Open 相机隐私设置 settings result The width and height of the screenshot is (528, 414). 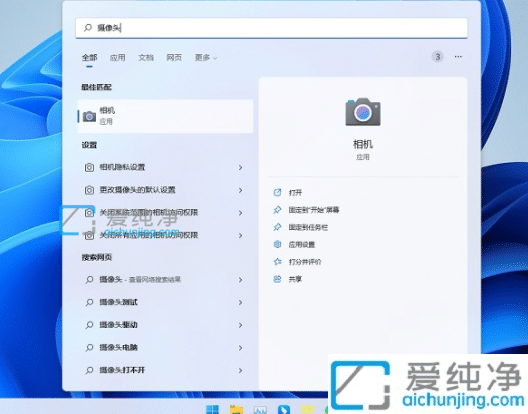pos(165,167)
